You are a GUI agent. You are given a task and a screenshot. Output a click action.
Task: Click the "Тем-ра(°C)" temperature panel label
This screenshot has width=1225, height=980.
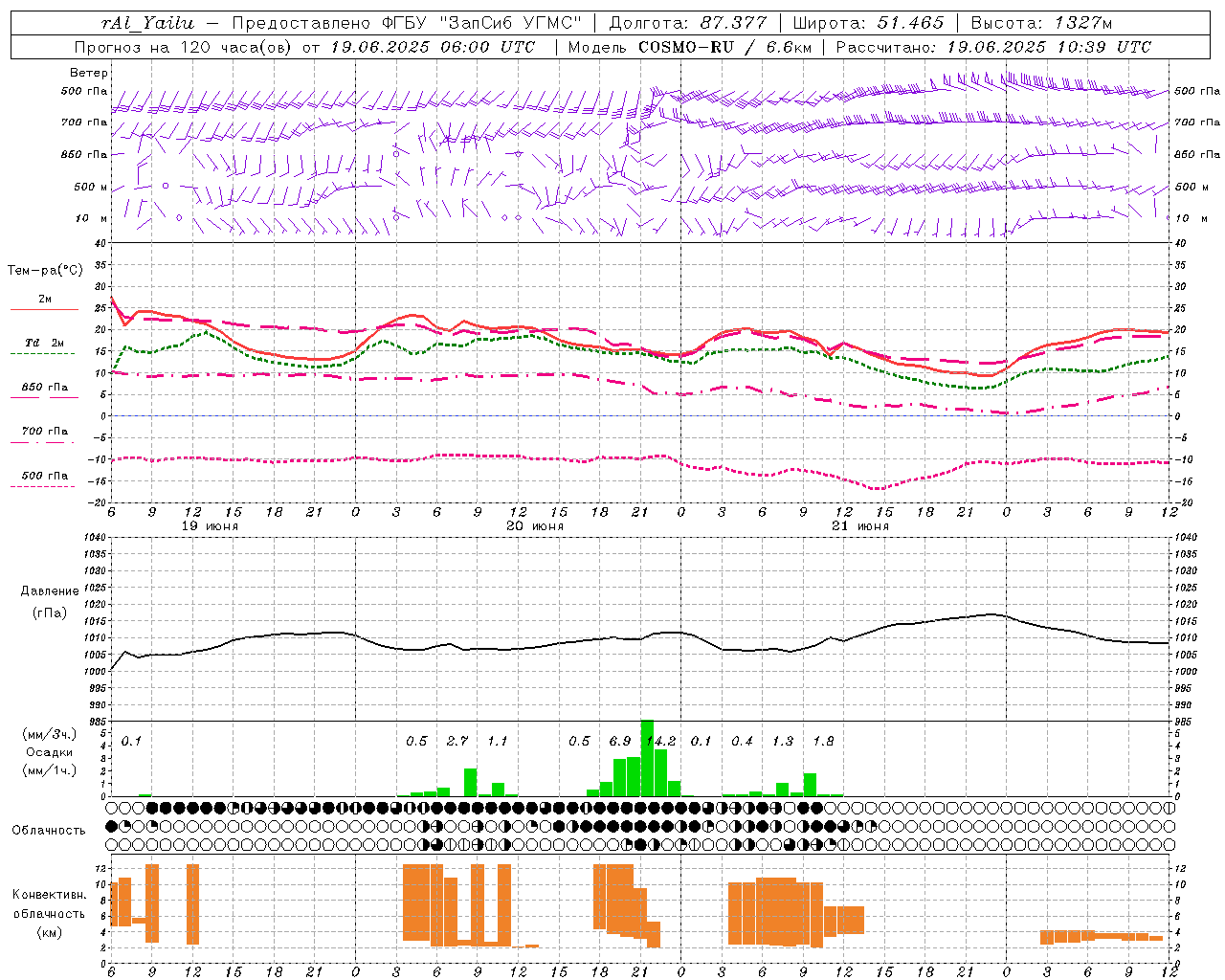click(x=45, y=271)
